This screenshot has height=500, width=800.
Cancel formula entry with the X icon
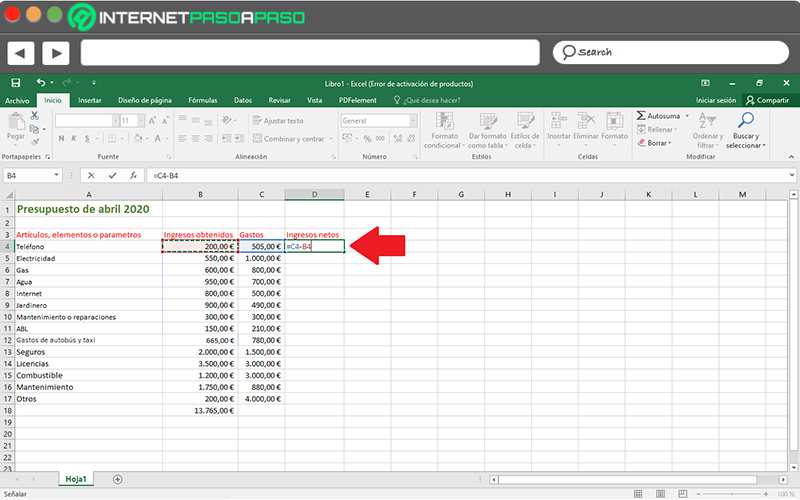pos(91,176)
